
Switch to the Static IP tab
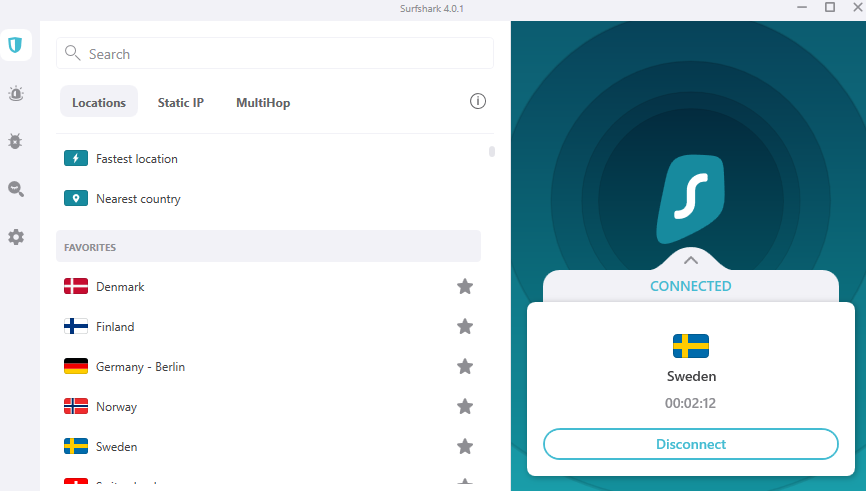[x=181, y=103]
